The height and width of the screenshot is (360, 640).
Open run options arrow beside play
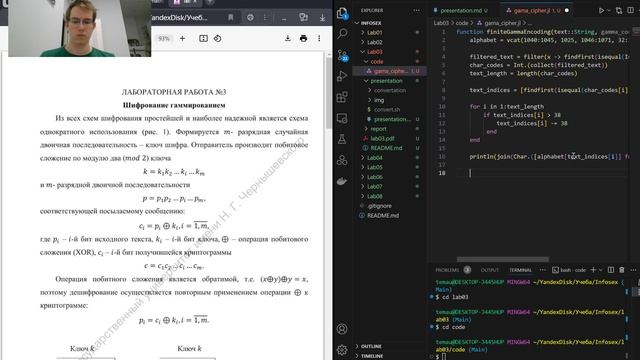tap(609, 11)
